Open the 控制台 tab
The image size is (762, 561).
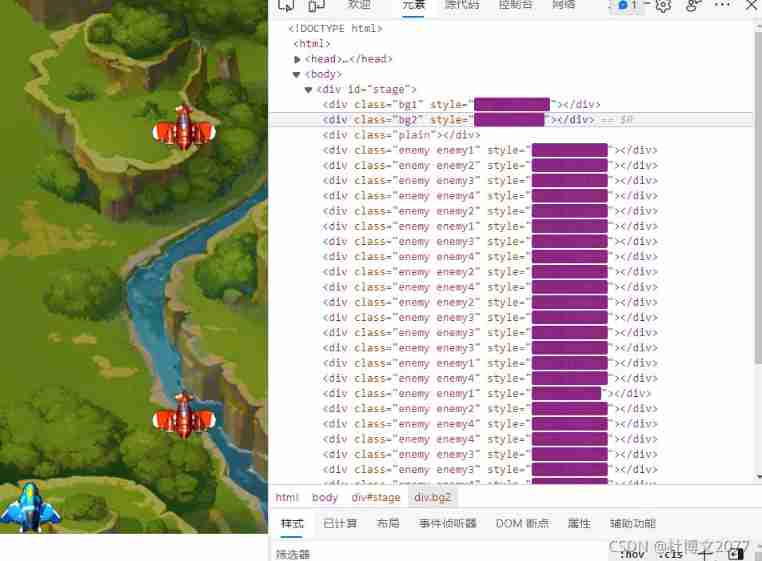pyautogui.click(x=516, y=5)
